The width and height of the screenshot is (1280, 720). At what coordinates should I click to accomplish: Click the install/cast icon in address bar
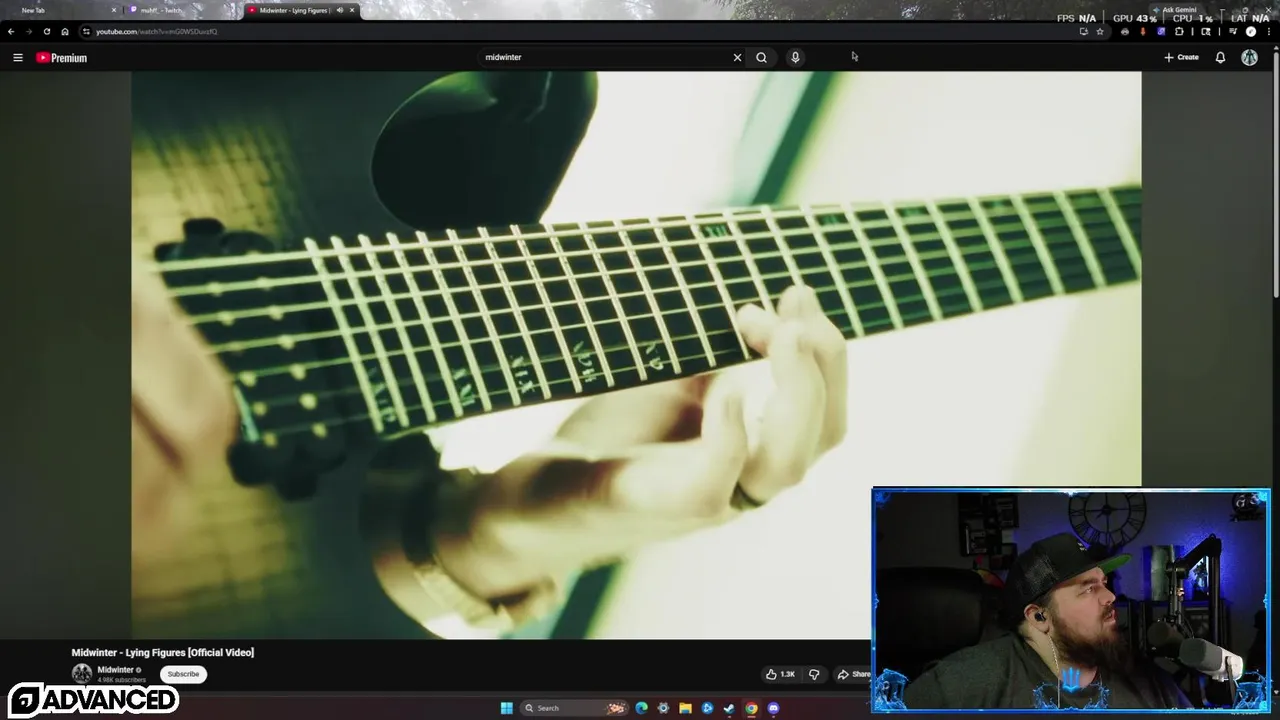[x=1083, y=31]
